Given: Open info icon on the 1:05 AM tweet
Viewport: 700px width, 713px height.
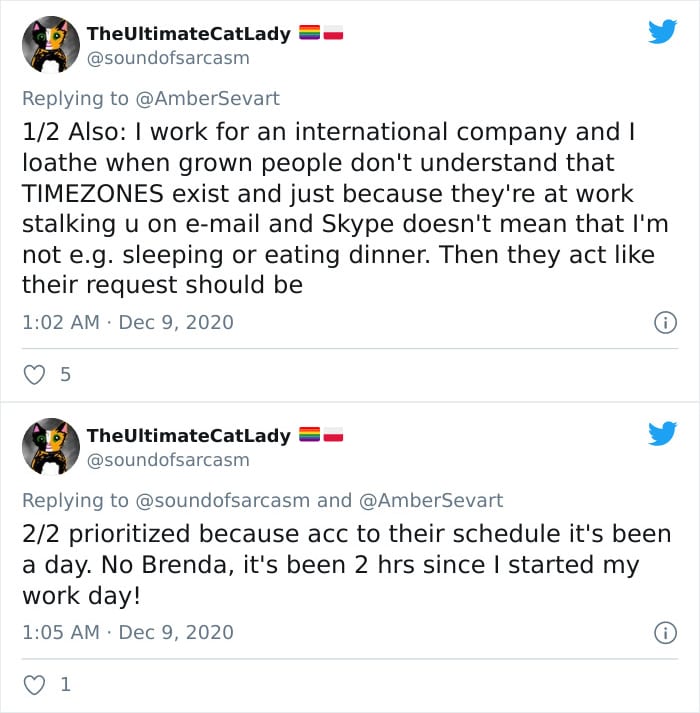Looking at the screenshot, I should tap(664, 632).
